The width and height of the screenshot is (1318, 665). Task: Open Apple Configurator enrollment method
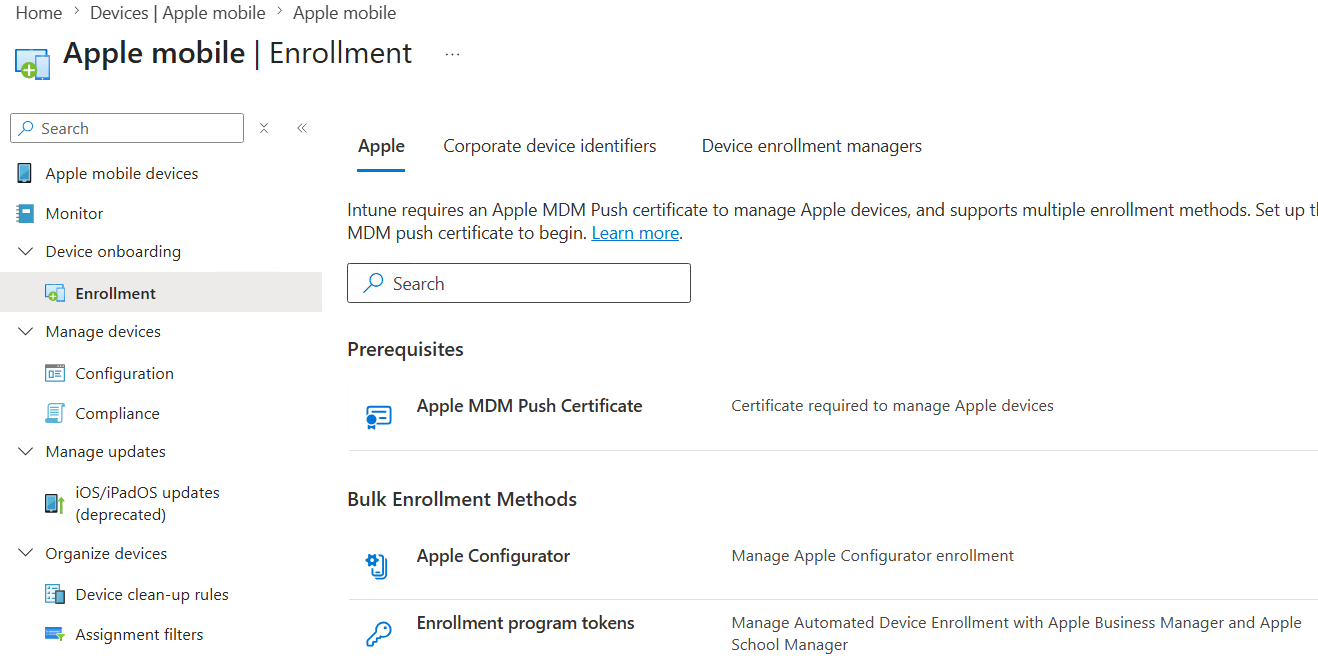[493, 556]
